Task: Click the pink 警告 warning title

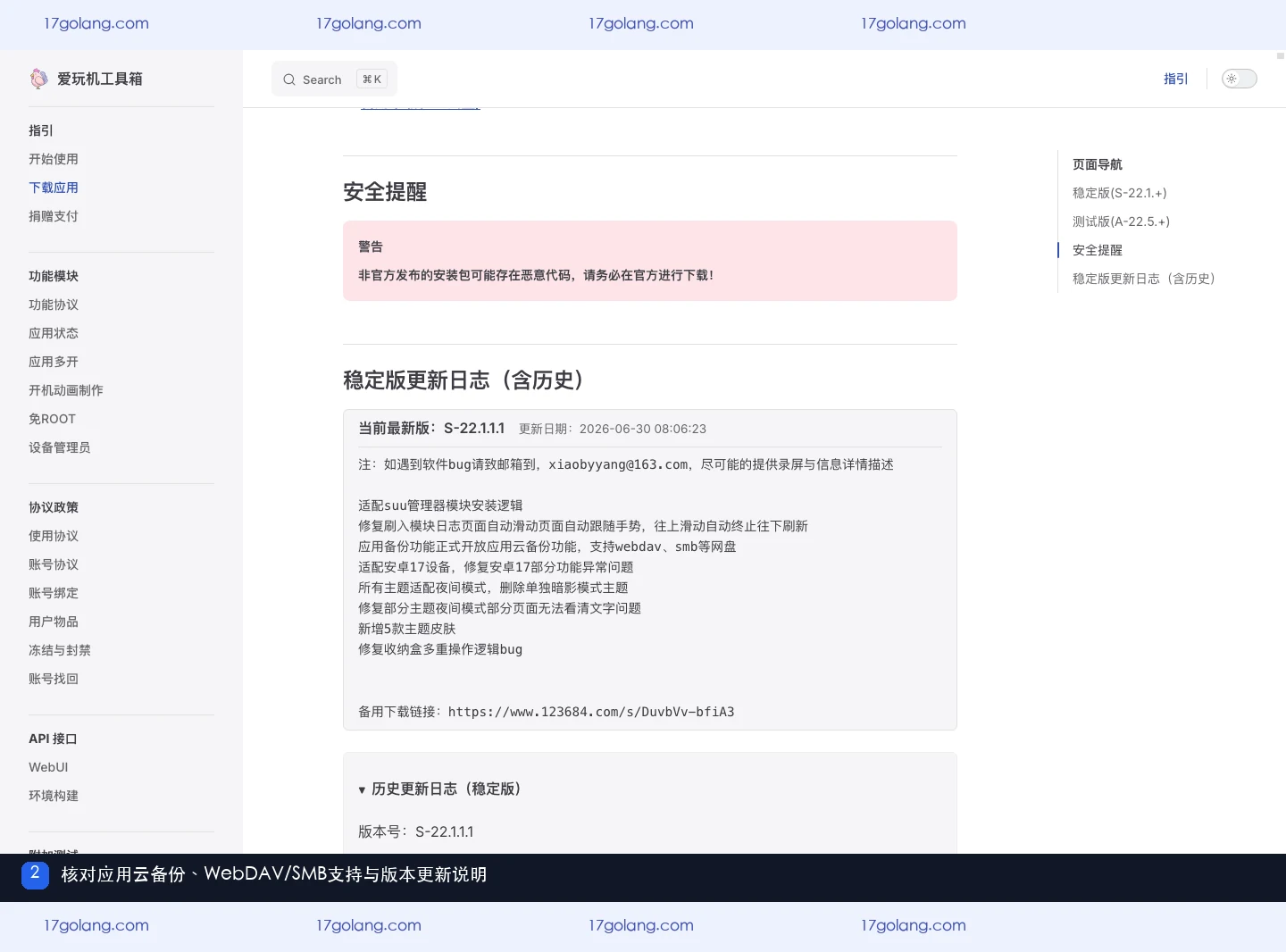Action: pos(371,246)
